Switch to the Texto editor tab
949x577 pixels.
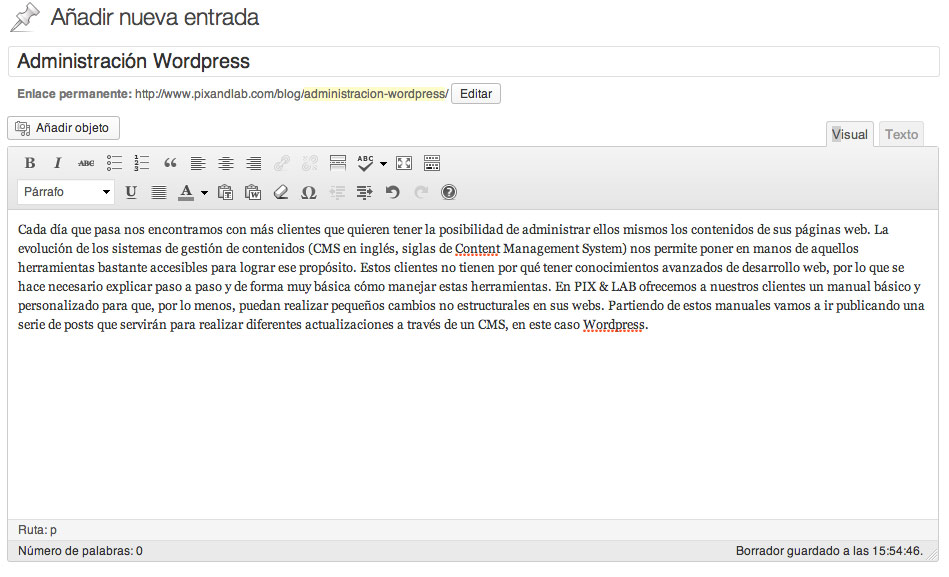coord(901,134)
